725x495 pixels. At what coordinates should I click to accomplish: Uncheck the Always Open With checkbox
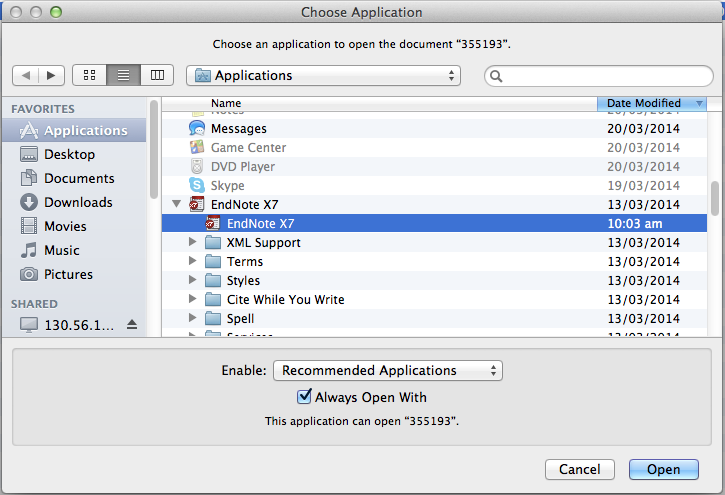[305, 397]
